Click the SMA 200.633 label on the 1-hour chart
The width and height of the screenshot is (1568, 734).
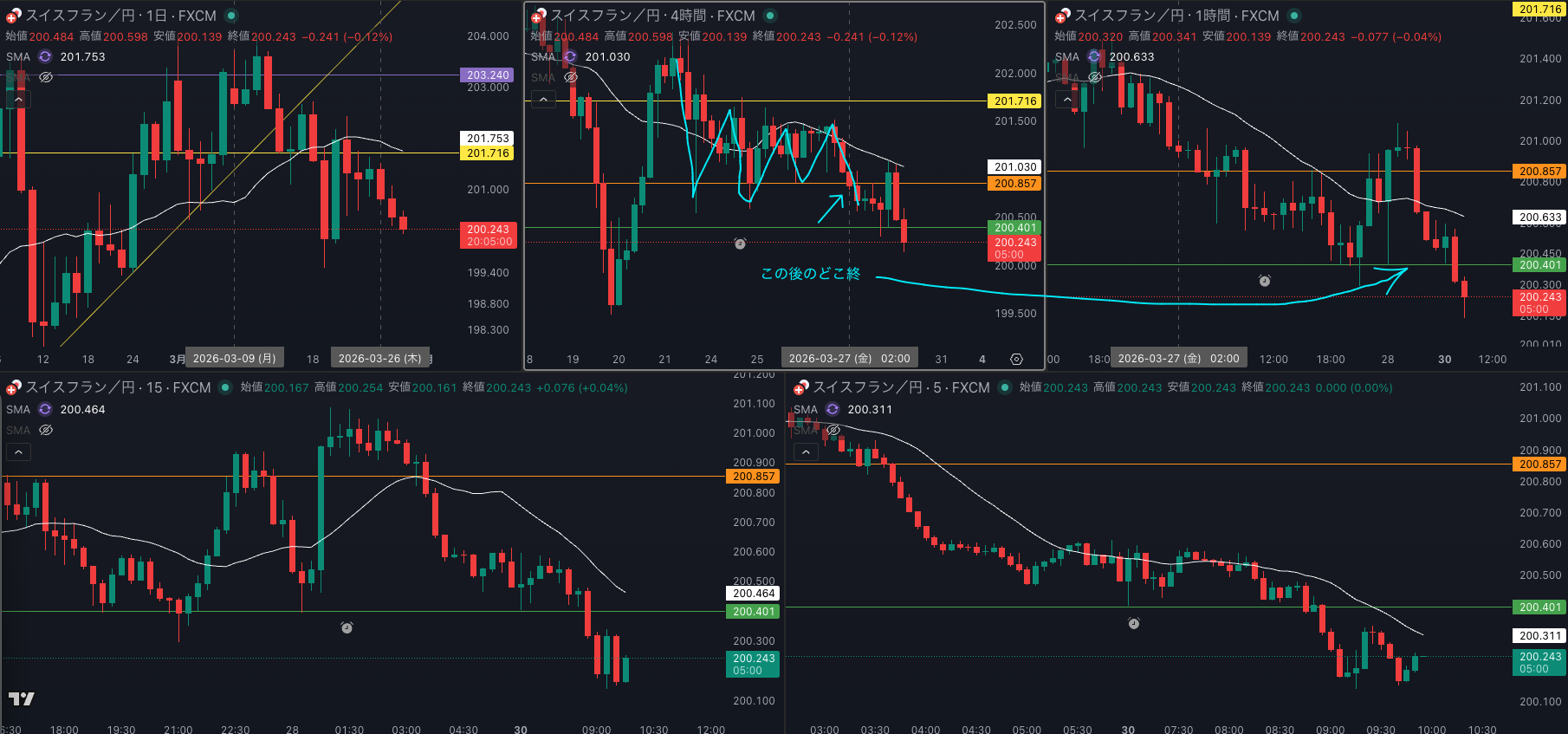pos(1131,56)
